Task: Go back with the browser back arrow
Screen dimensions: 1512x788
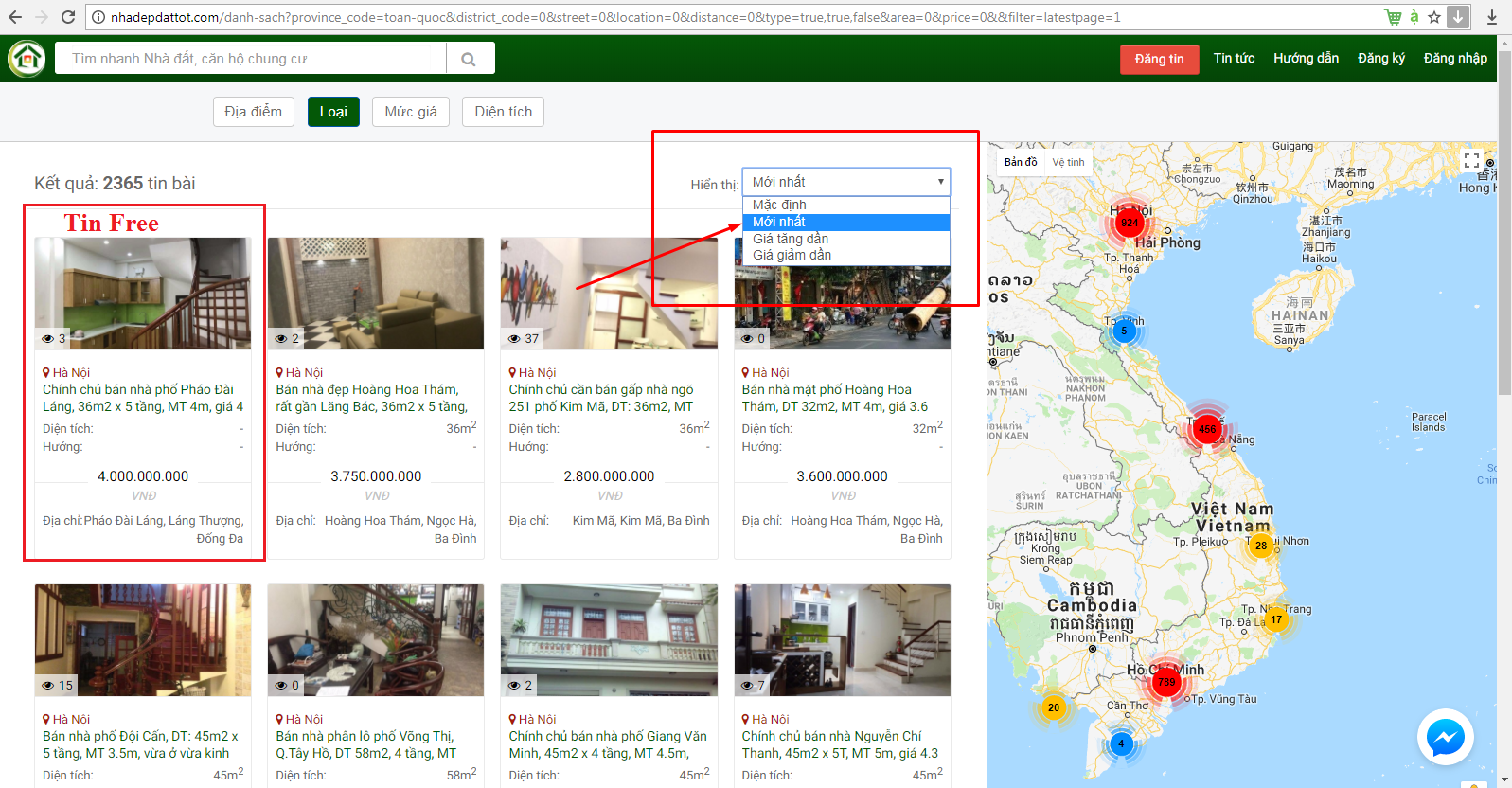Action: click(15, 17)
